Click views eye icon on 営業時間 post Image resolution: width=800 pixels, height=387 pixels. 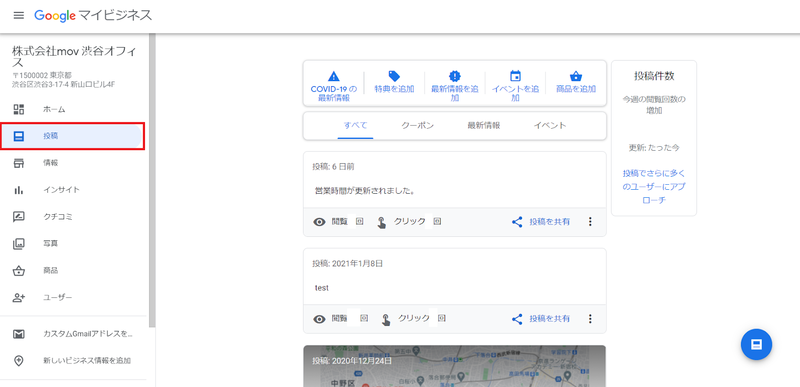coord(319,222)
